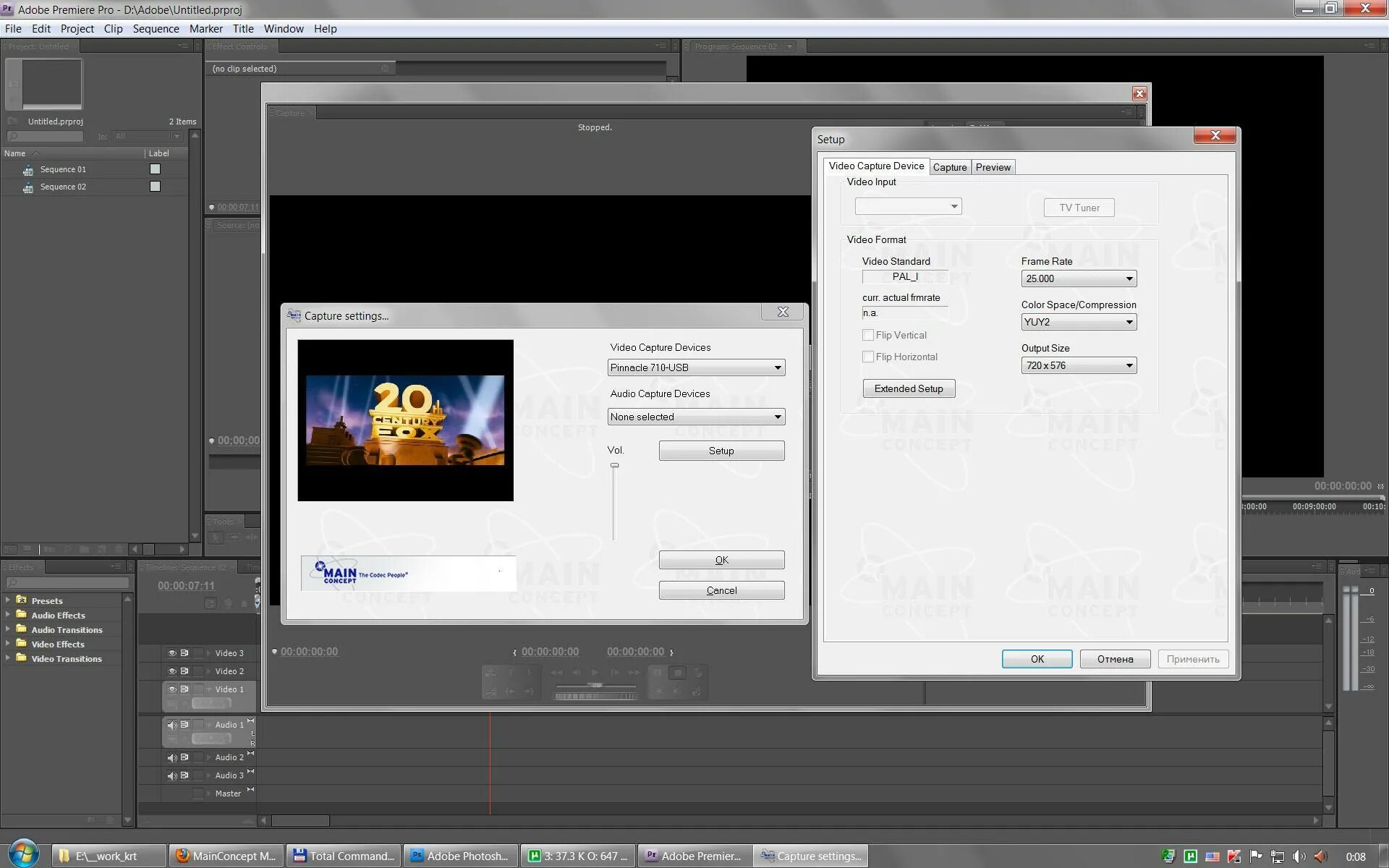Expand the Audio Effects folder
The width and height of the screenshot is (1389, 868).
coord(8,615)
